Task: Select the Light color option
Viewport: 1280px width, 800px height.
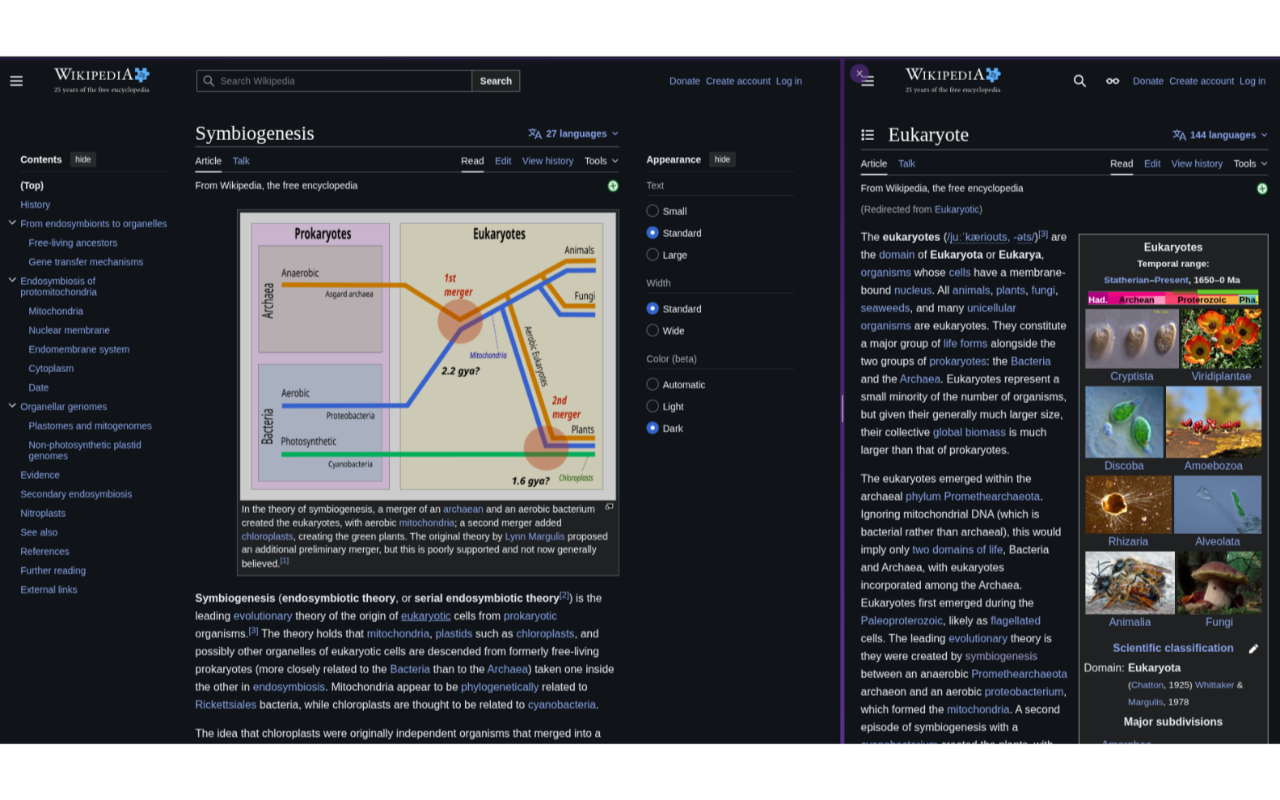Action: click(x=653, y=407)
